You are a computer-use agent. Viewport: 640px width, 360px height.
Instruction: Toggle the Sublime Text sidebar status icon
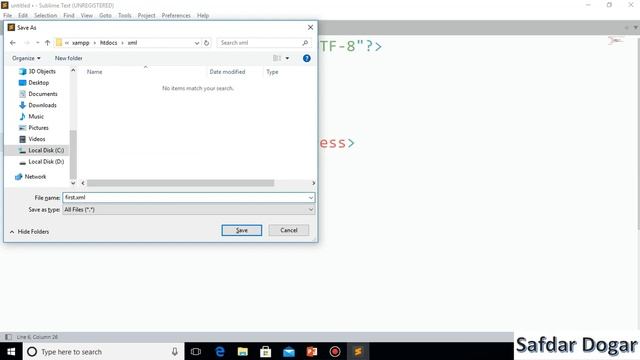[8, 337]
